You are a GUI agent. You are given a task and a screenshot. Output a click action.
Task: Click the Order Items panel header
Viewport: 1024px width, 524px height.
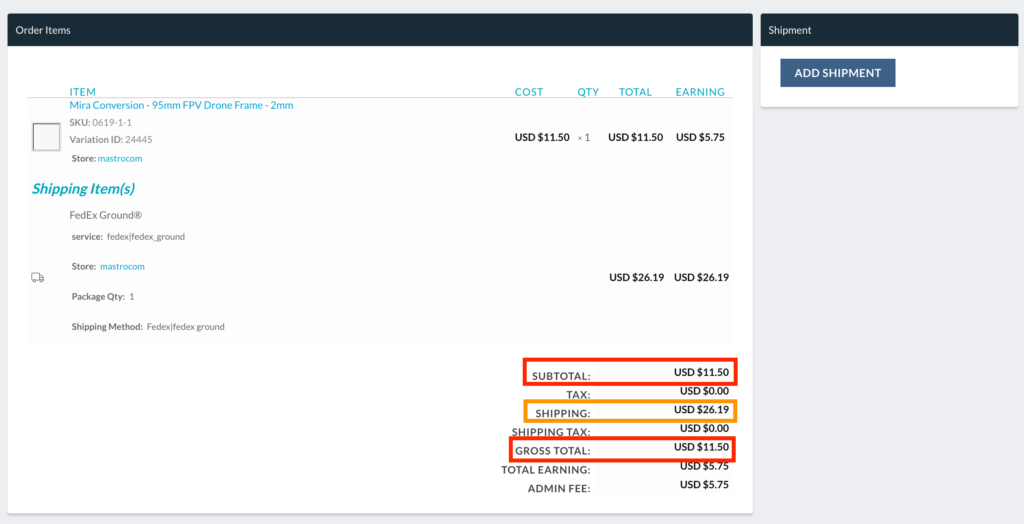coord(380,30)
